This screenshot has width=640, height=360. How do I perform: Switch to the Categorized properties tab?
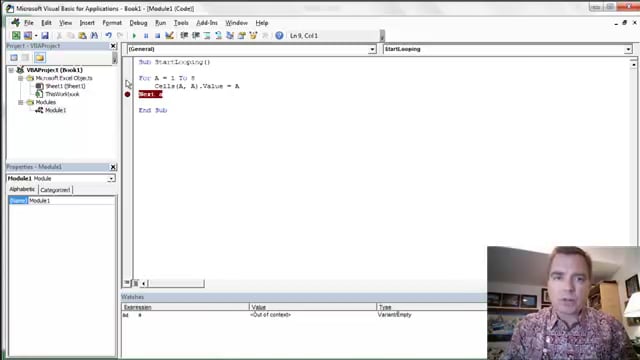pyautogui.click(x=55, y=190)
